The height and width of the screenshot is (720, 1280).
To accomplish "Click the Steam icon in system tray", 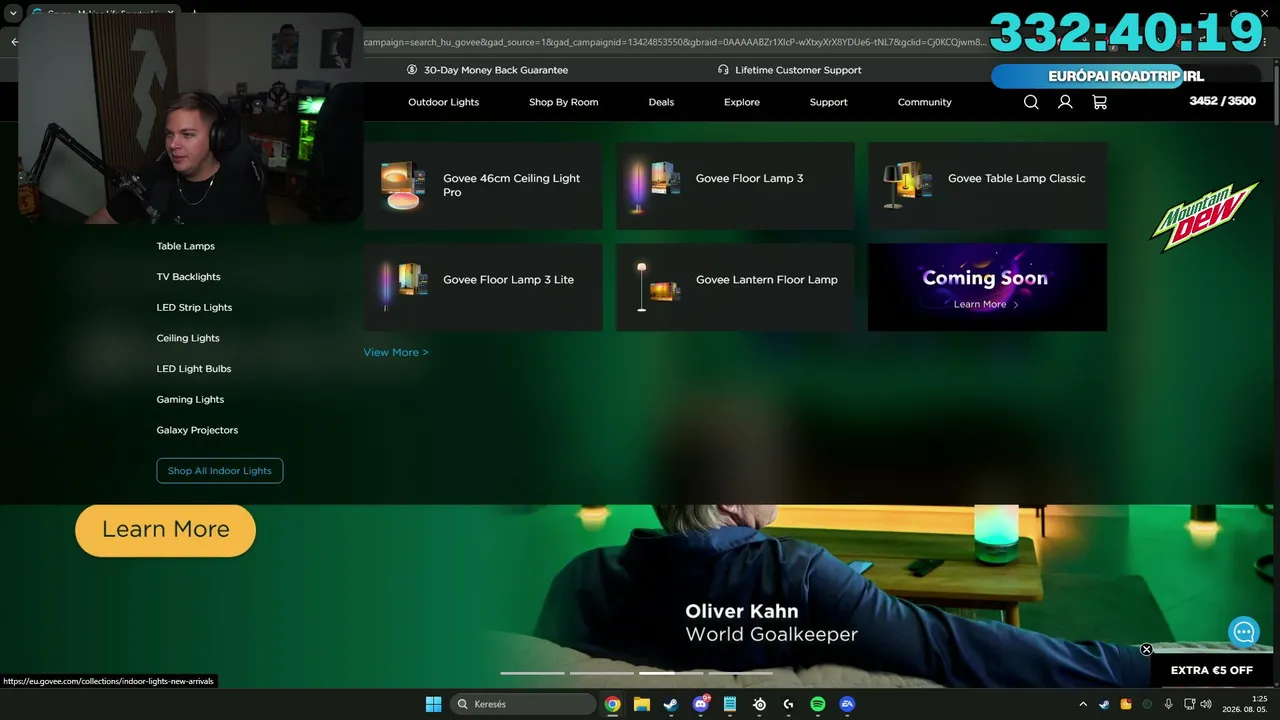I will [x=1104, y=704].
